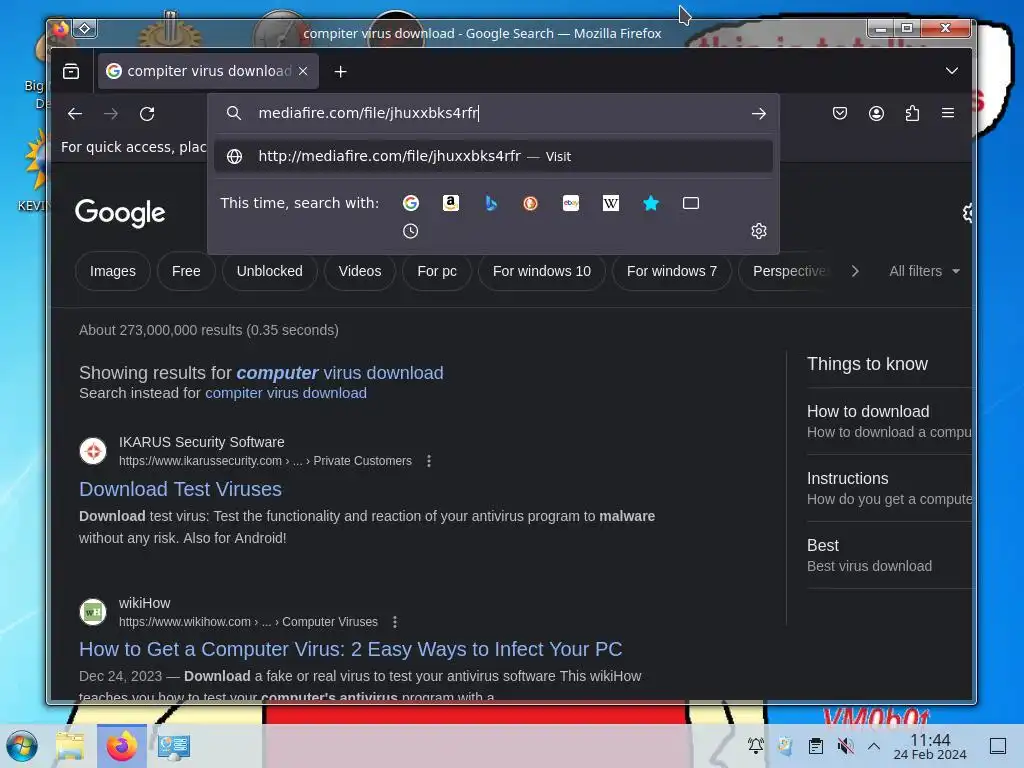Open Firefox account icon
1024x768 pixels.
point(876,114)
